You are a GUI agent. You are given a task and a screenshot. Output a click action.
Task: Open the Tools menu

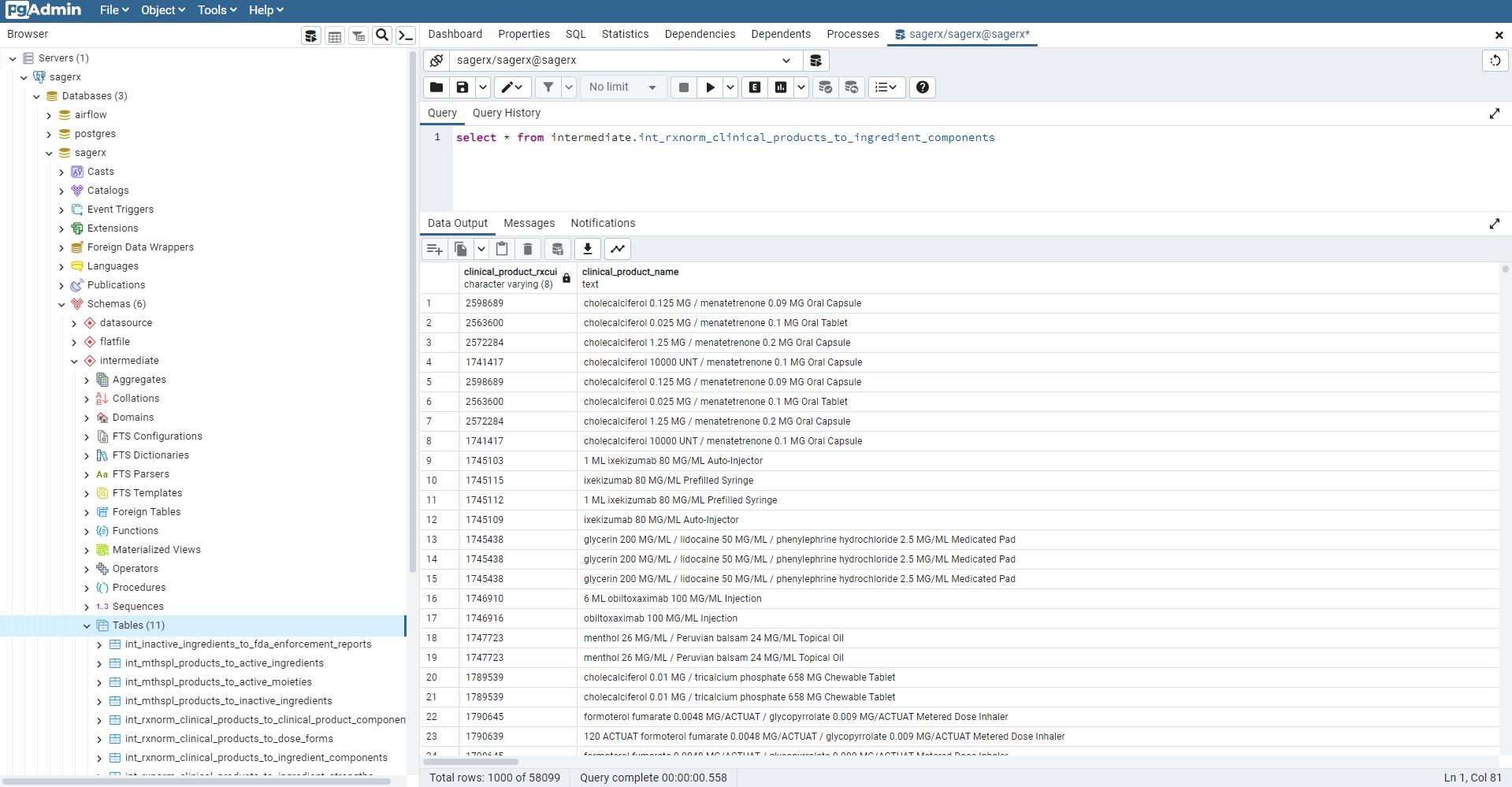coord(217,10)
